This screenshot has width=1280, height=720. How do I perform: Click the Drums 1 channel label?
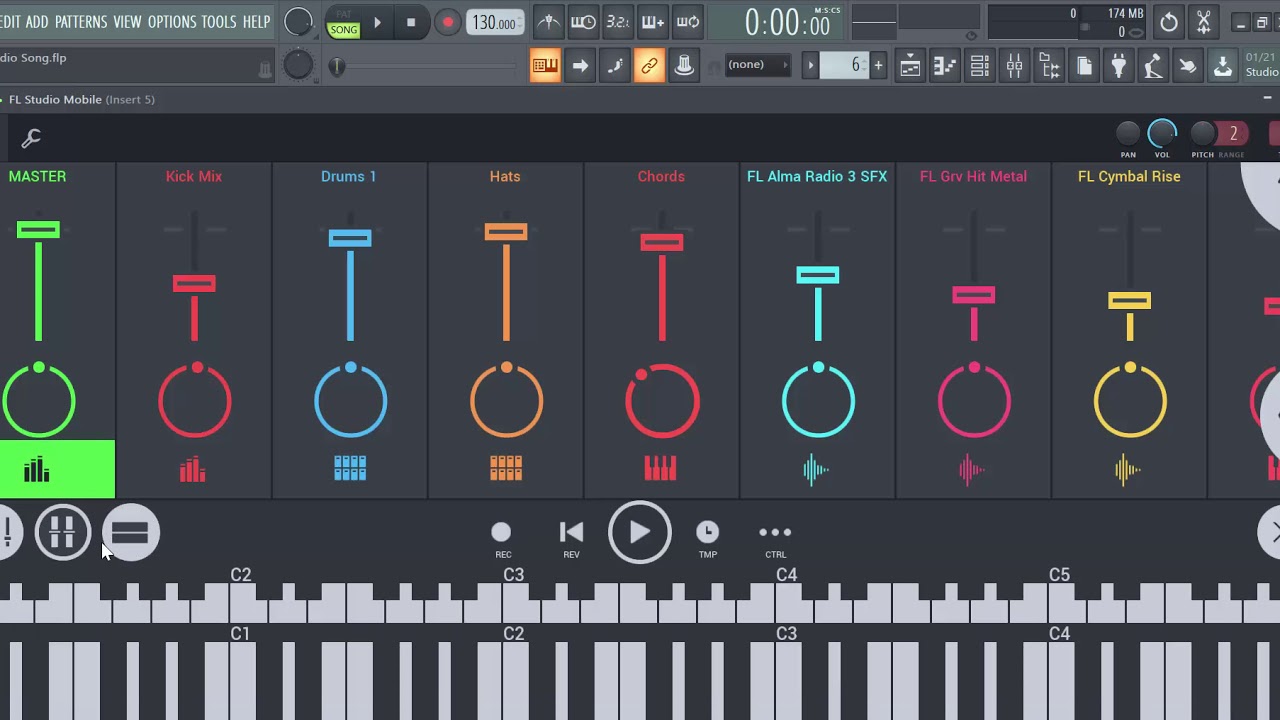pyautogui.click(x=349, y=176)
